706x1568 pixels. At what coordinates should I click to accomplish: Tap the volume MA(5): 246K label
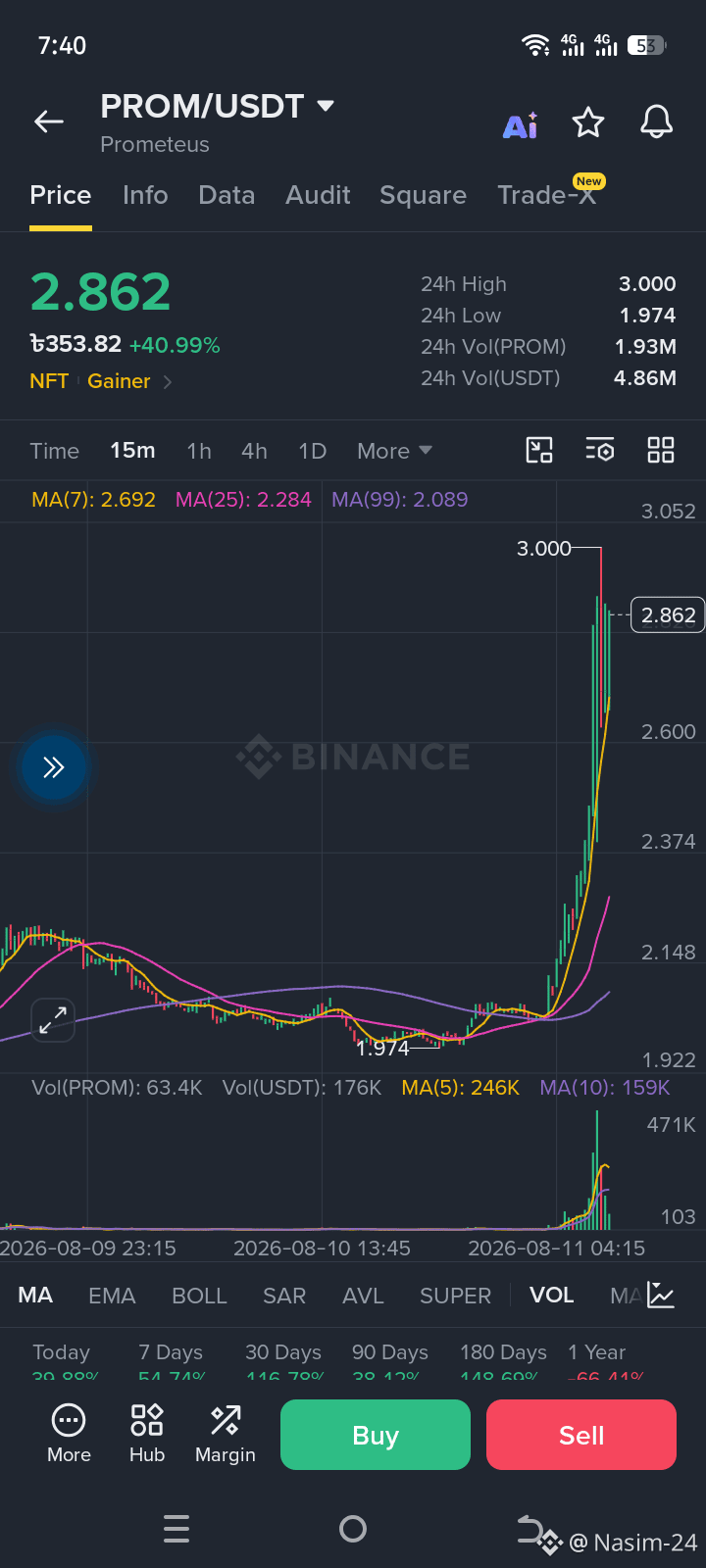coord(460,1088)
